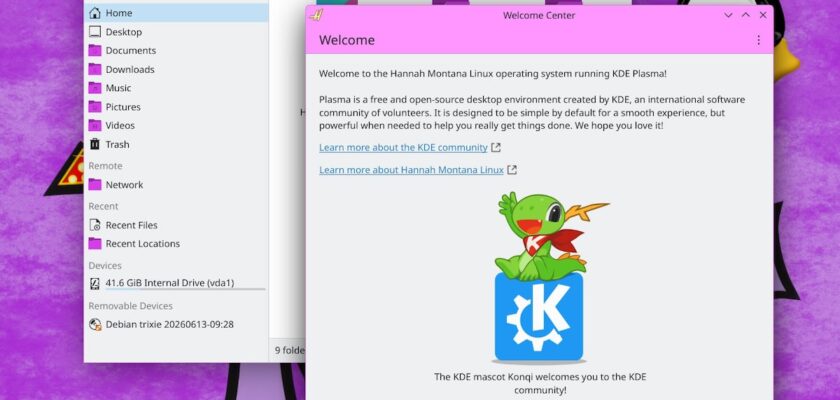
Task: Maximize the Welcome Center window
Action: (745, 15)
